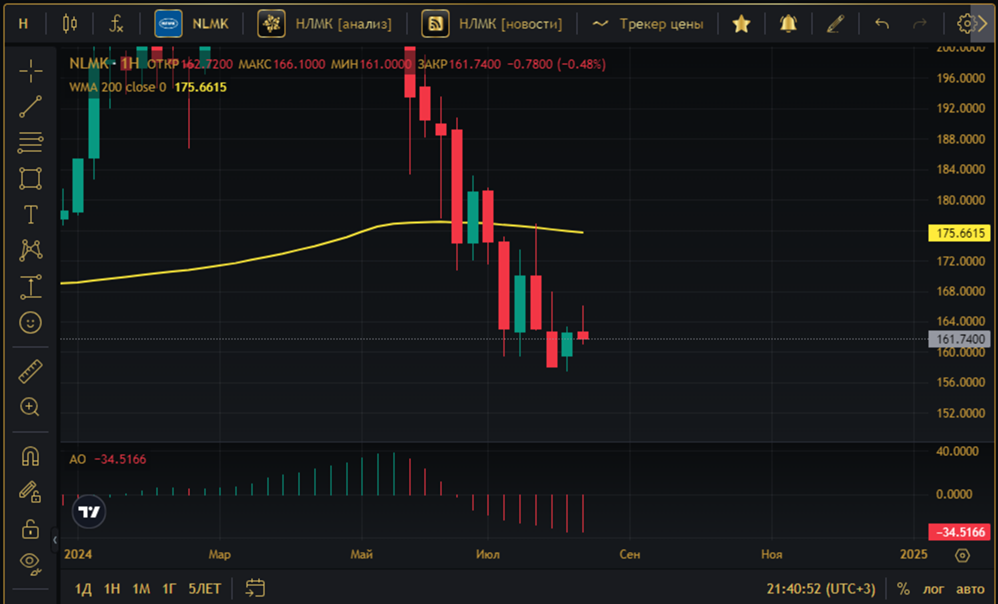The height and width of the screenshot is (604, 998).
Task: Open chart settings gear at top right
Action: click(x=967, y=24)
